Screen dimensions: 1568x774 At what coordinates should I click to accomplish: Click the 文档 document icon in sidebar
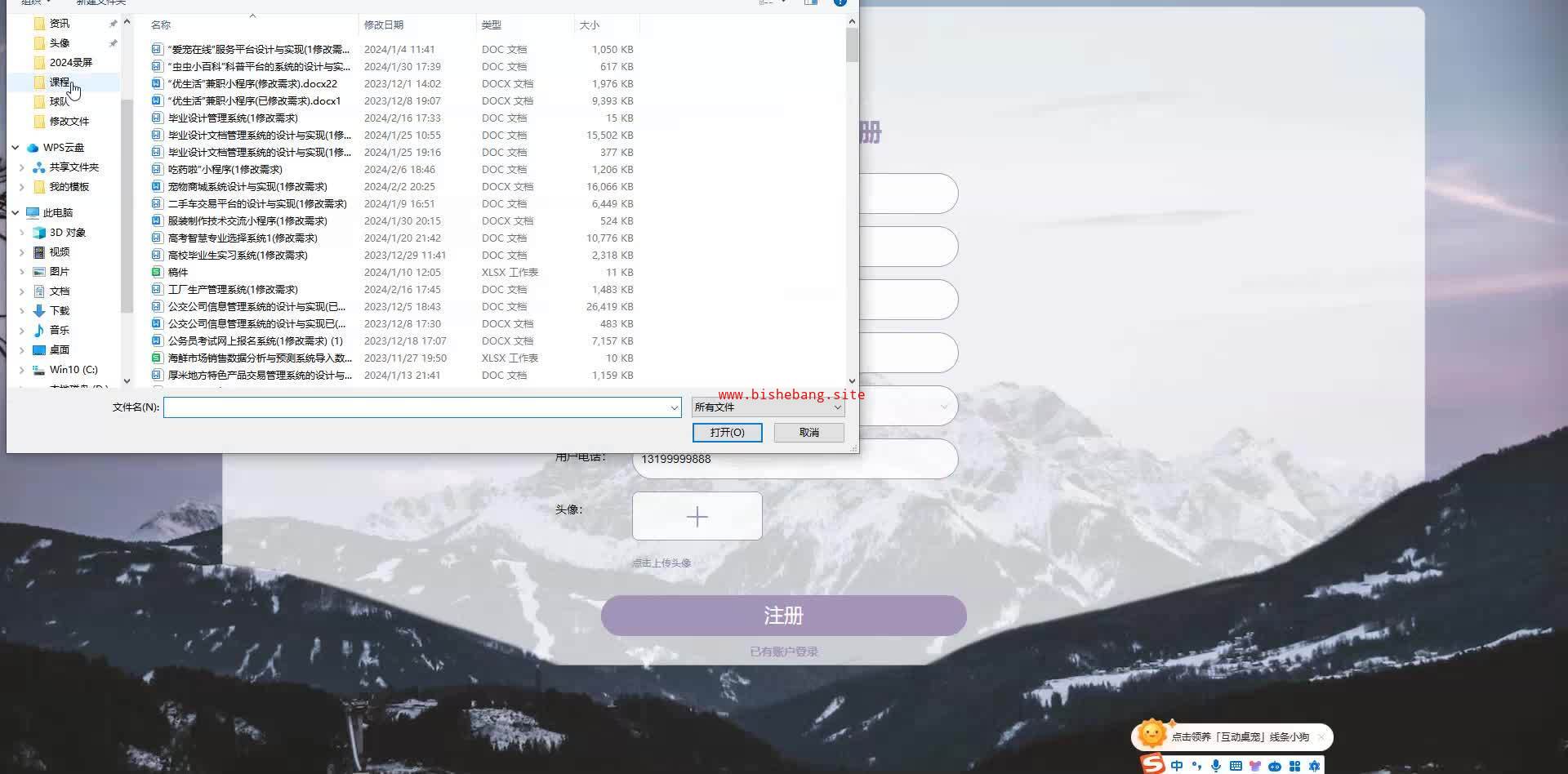coord(39,291)
